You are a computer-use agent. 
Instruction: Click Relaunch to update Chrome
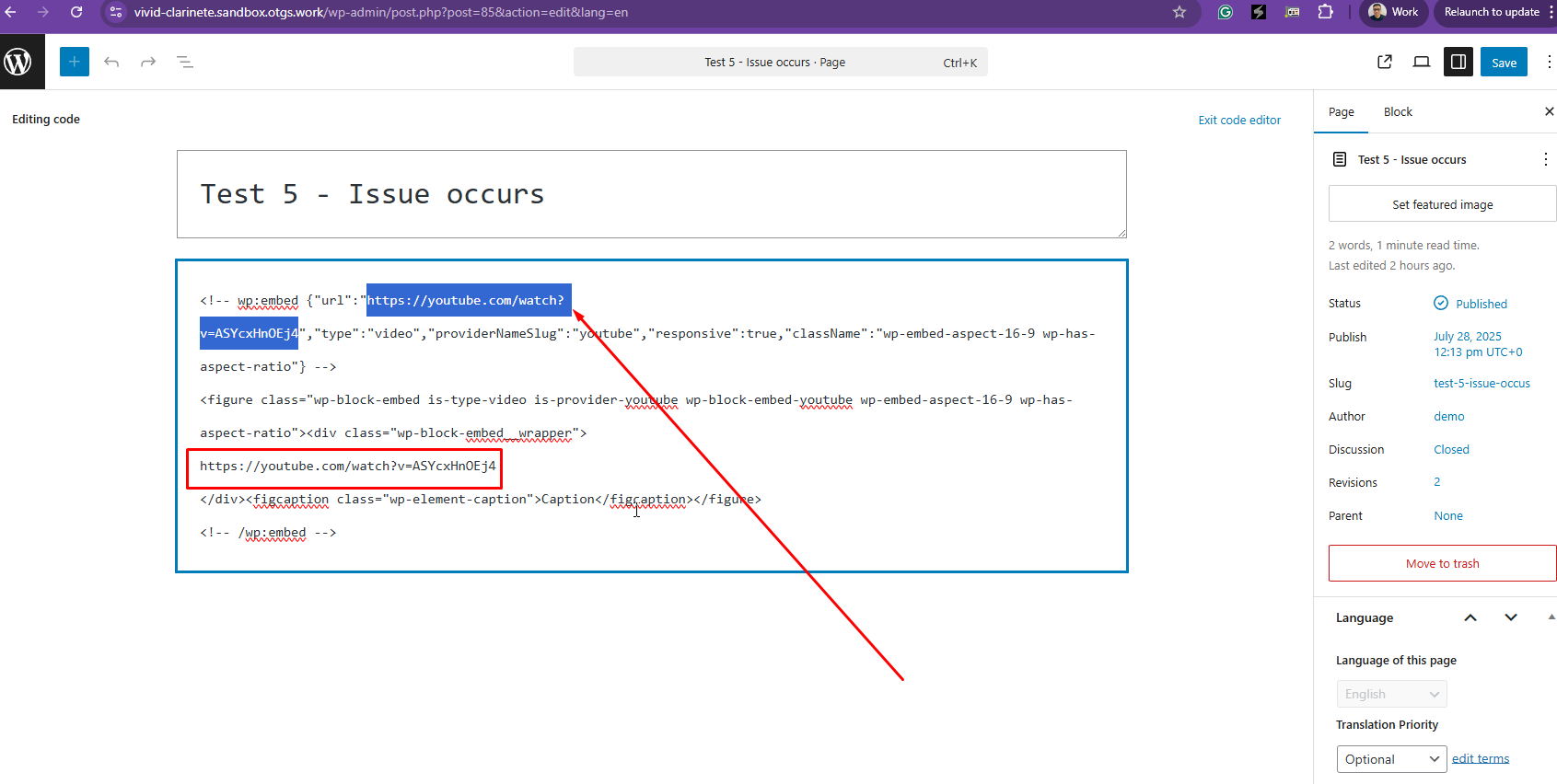tap(1492, 12)
